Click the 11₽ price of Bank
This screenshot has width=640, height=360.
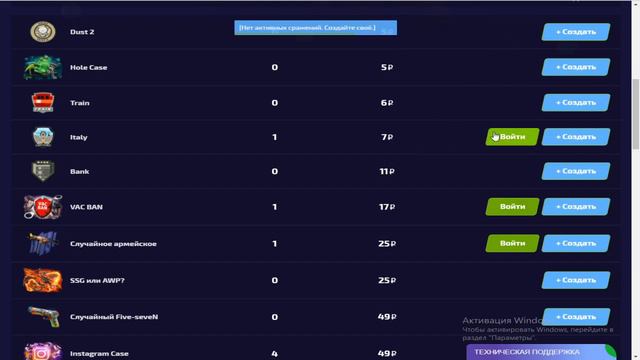(x=387, y=171)
